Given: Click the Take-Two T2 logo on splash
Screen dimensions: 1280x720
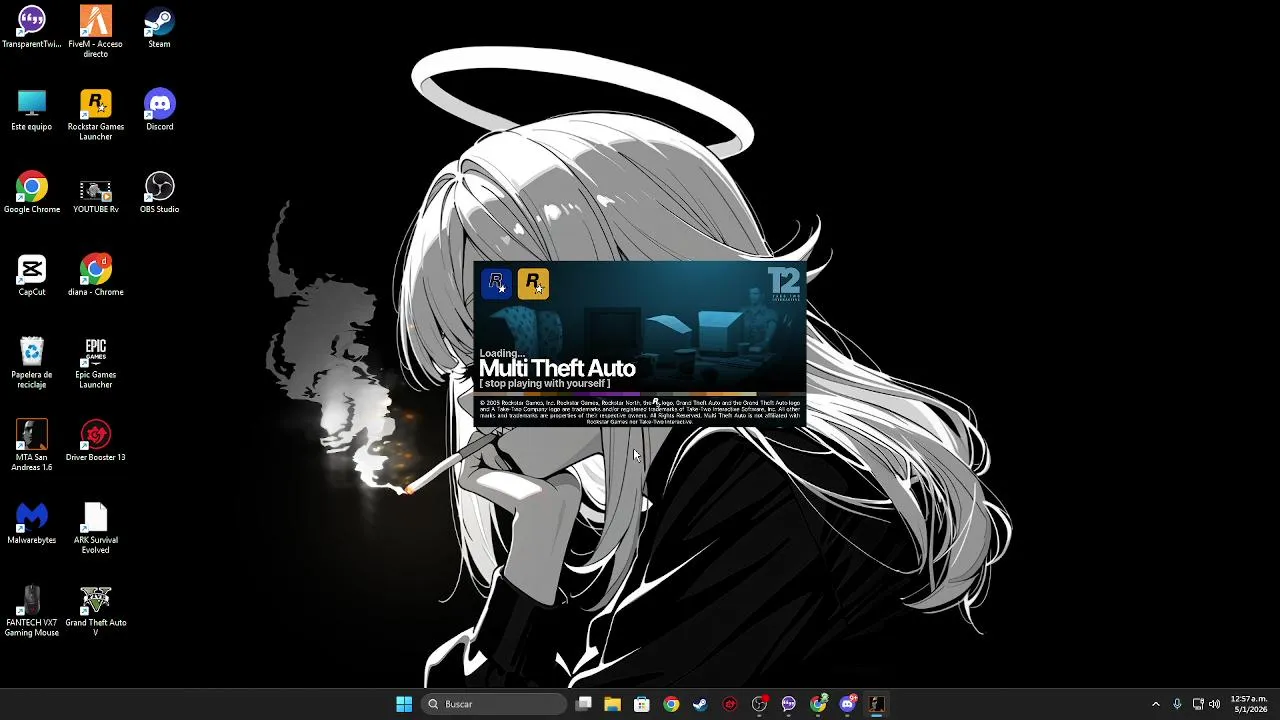Looking at the screenshot, I should 784,285.
